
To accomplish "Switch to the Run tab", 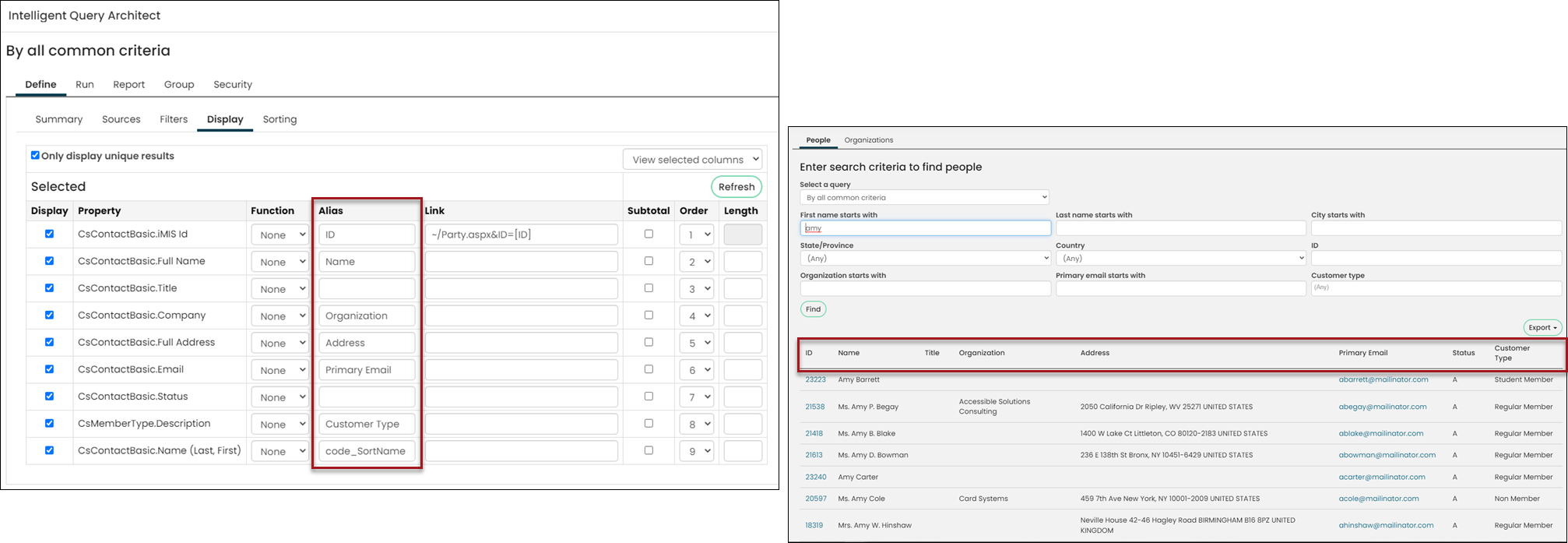I will (x=85, y=84).
